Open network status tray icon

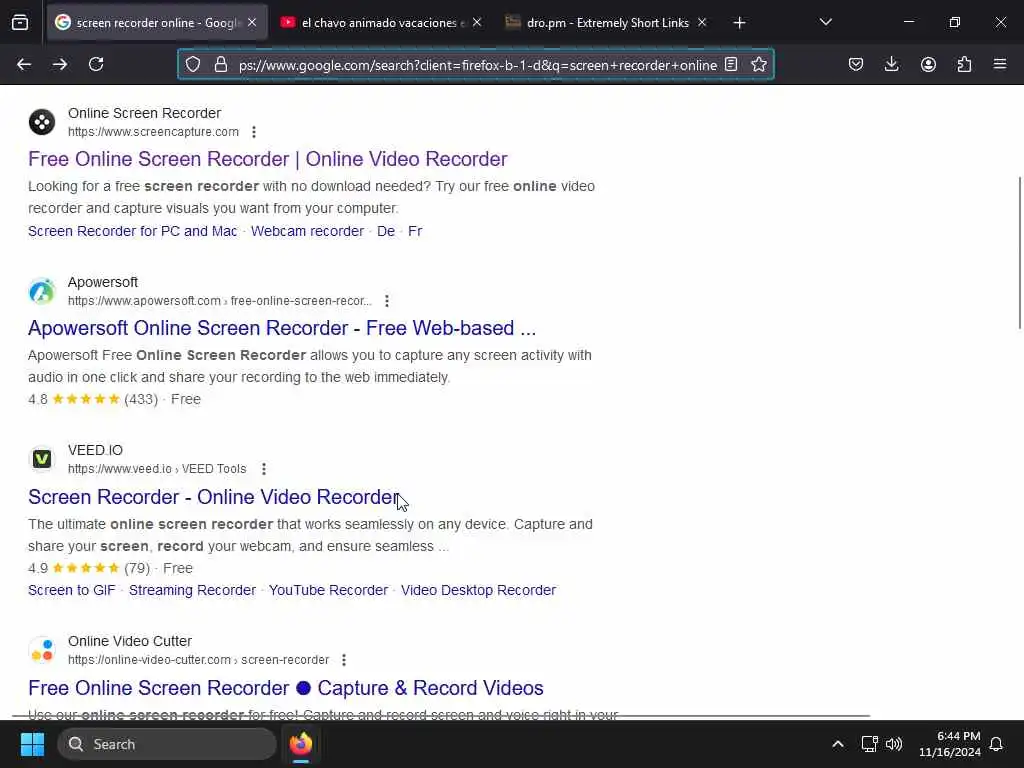click(869, 744)
